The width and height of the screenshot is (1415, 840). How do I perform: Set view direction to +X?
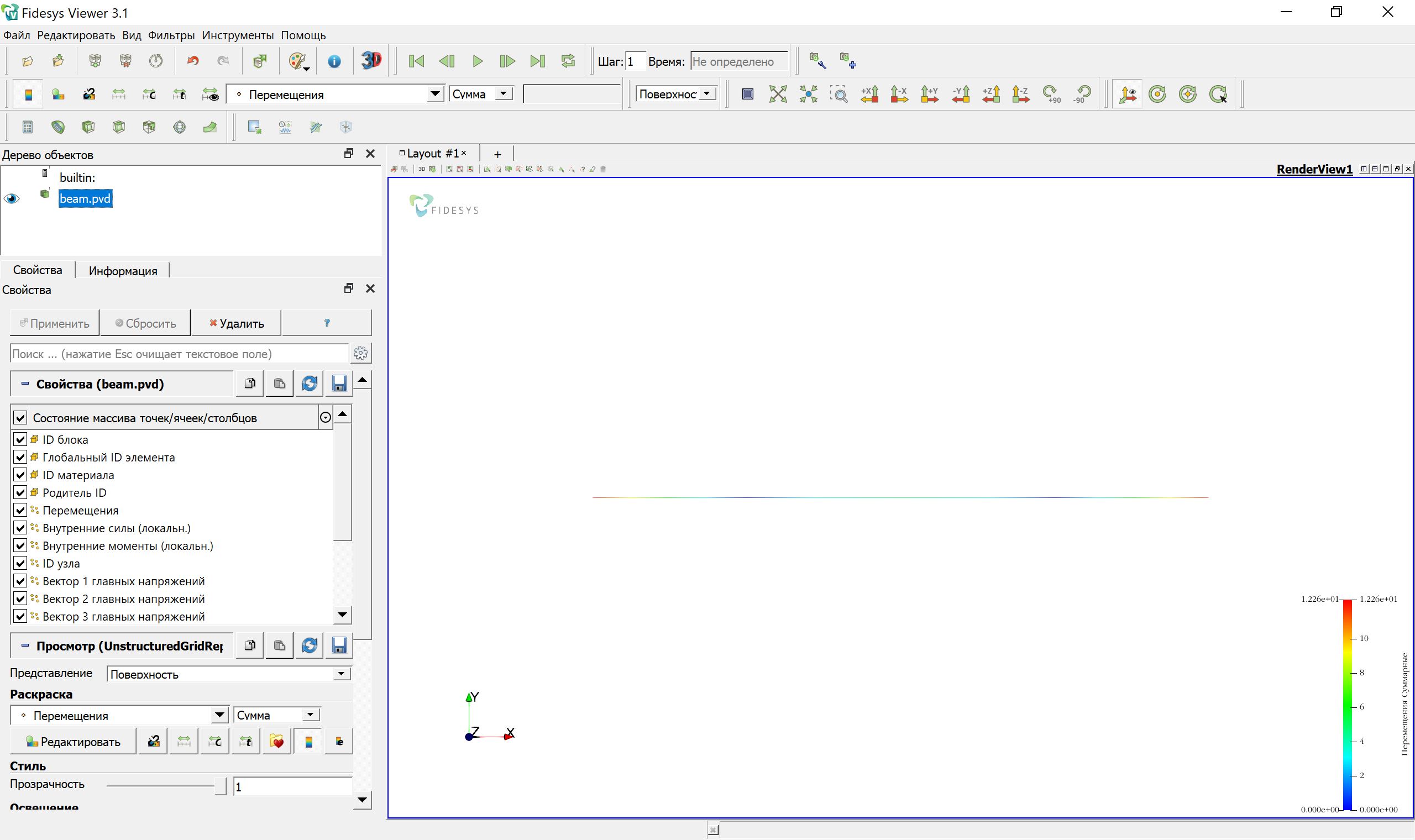click(x=869, y=94)
